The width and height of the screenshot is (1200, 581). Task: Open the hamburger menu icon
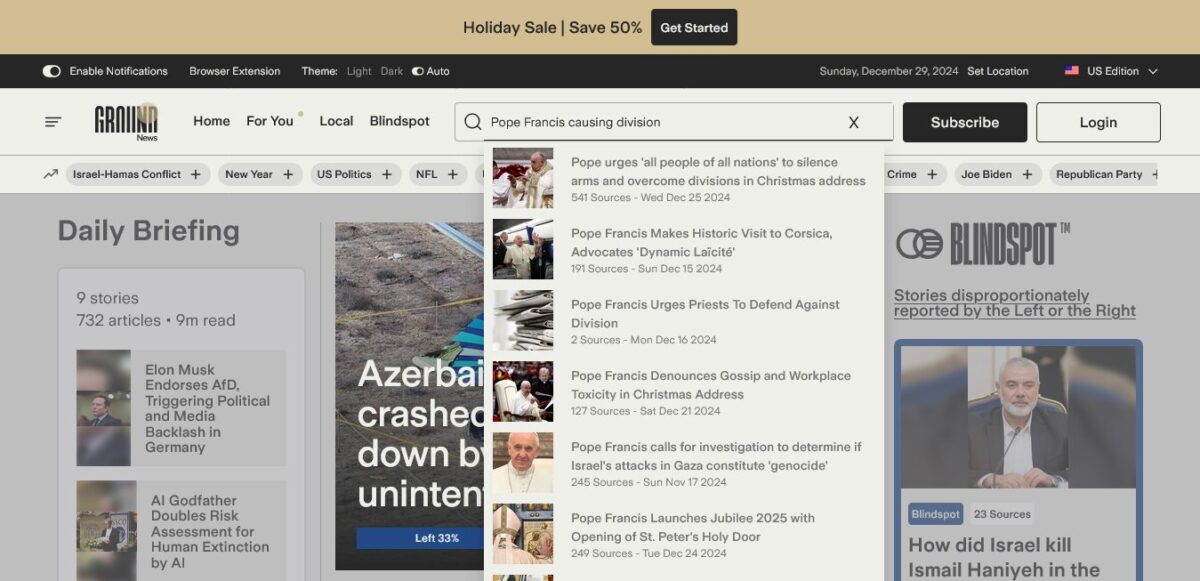coord(53,122)
